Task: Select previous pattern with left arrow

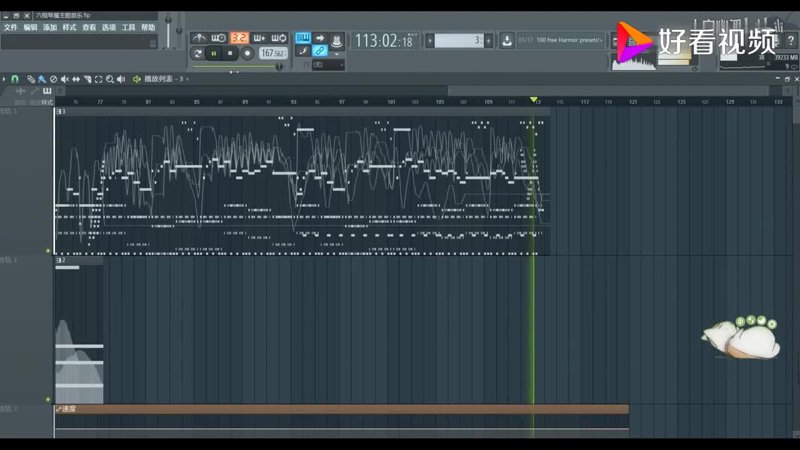Action: tap(430, 40)
